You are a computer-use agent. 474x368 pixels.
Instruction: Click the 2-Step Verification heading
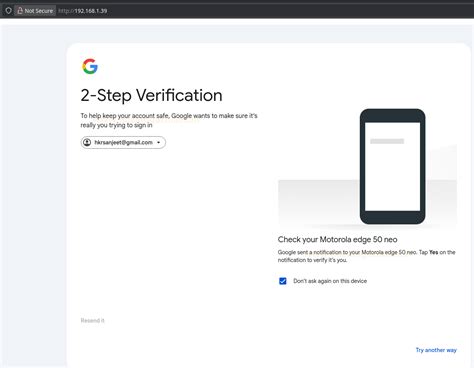(151, 95)
